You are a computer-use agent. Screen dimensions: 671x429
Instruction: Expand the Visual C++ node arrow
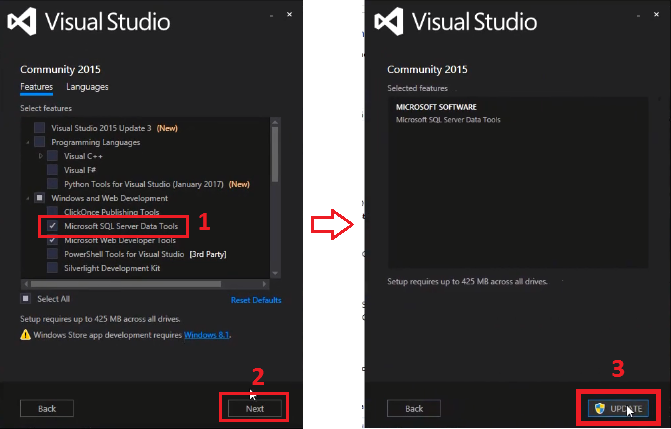click(x=41, y=156)
